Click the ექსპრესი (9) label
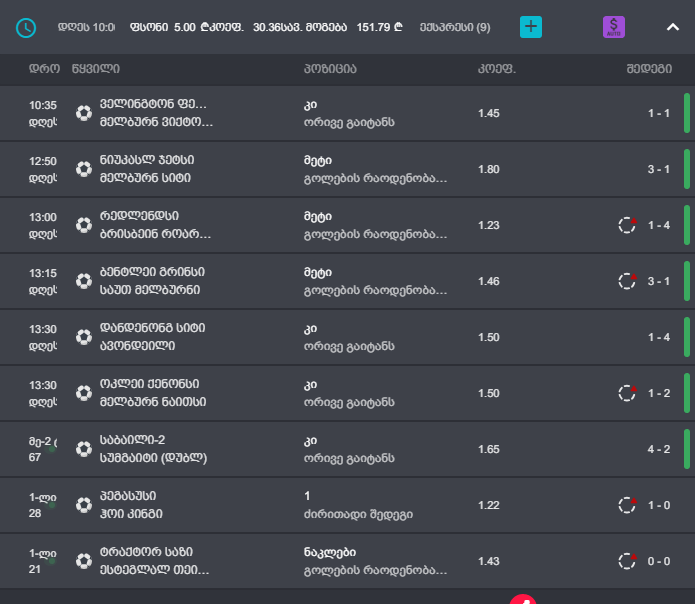695x604 pixels. click(x=455, y=27)
